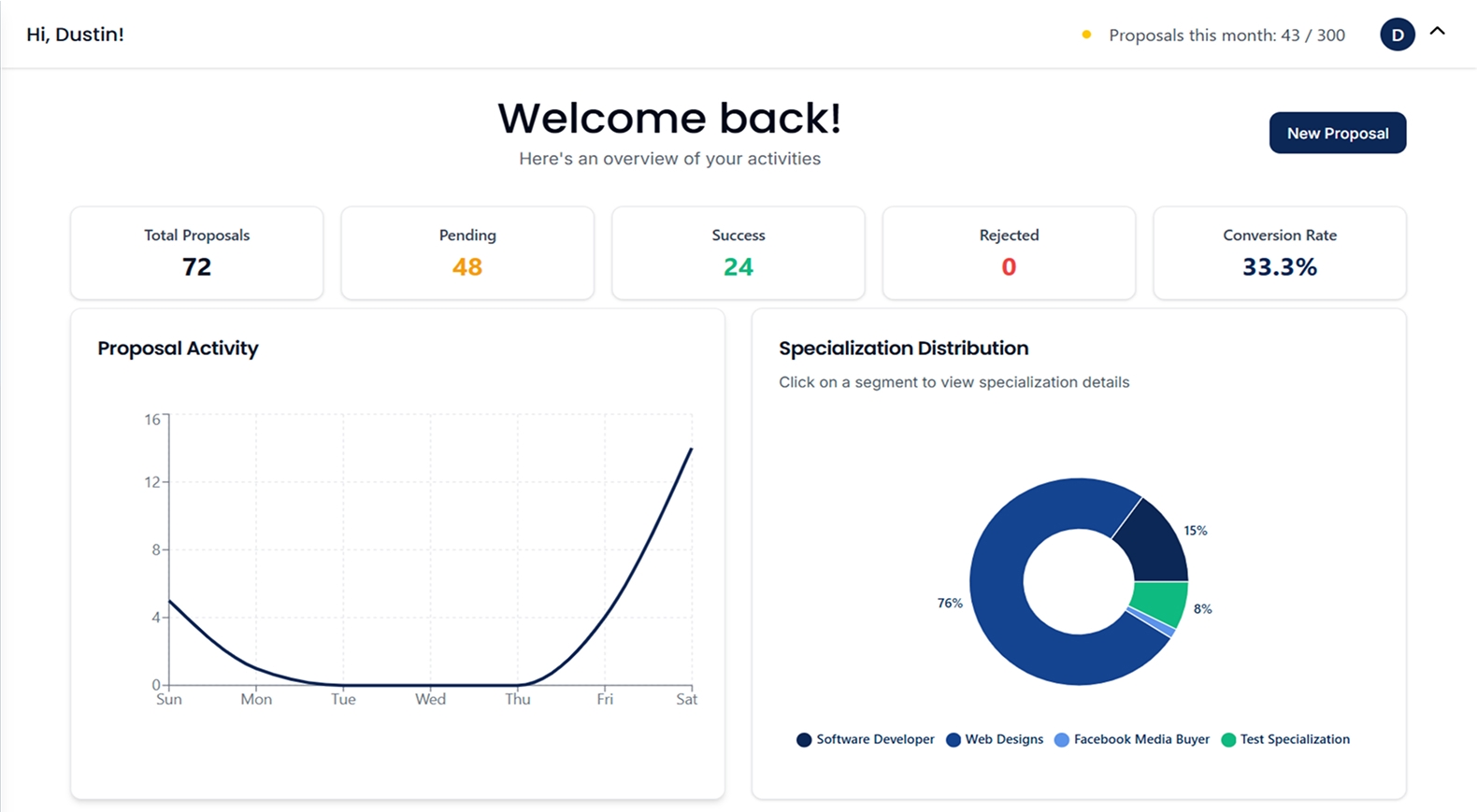The height and width of the screenshot is (812, 1477).
Task: Click the D user avatar icon
Action: tap(1397, 35)
